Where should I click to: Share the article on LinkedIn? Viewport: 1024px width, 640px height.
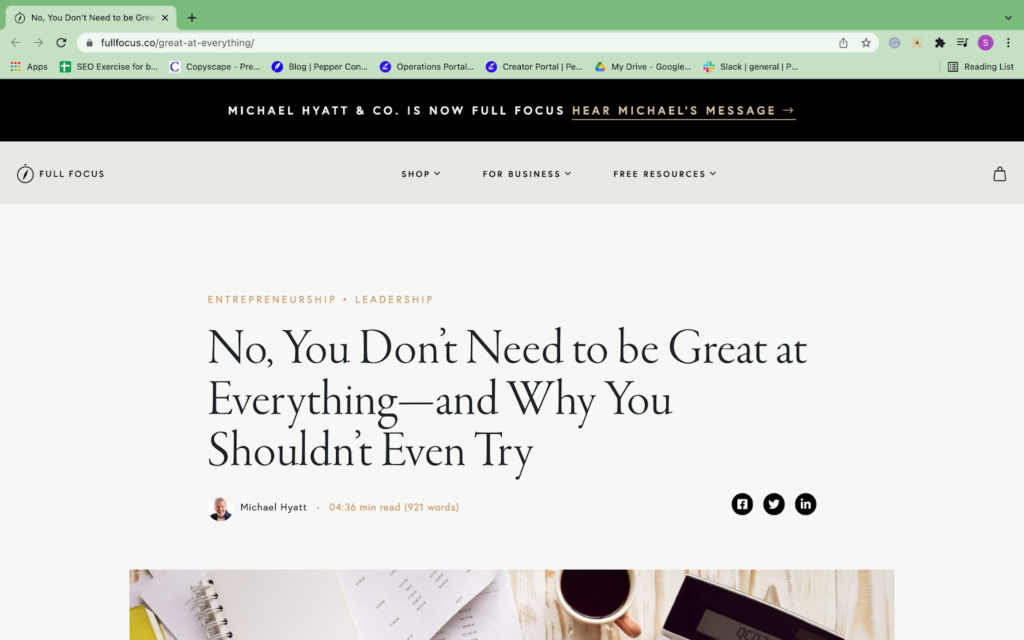(x=806, y=504)
